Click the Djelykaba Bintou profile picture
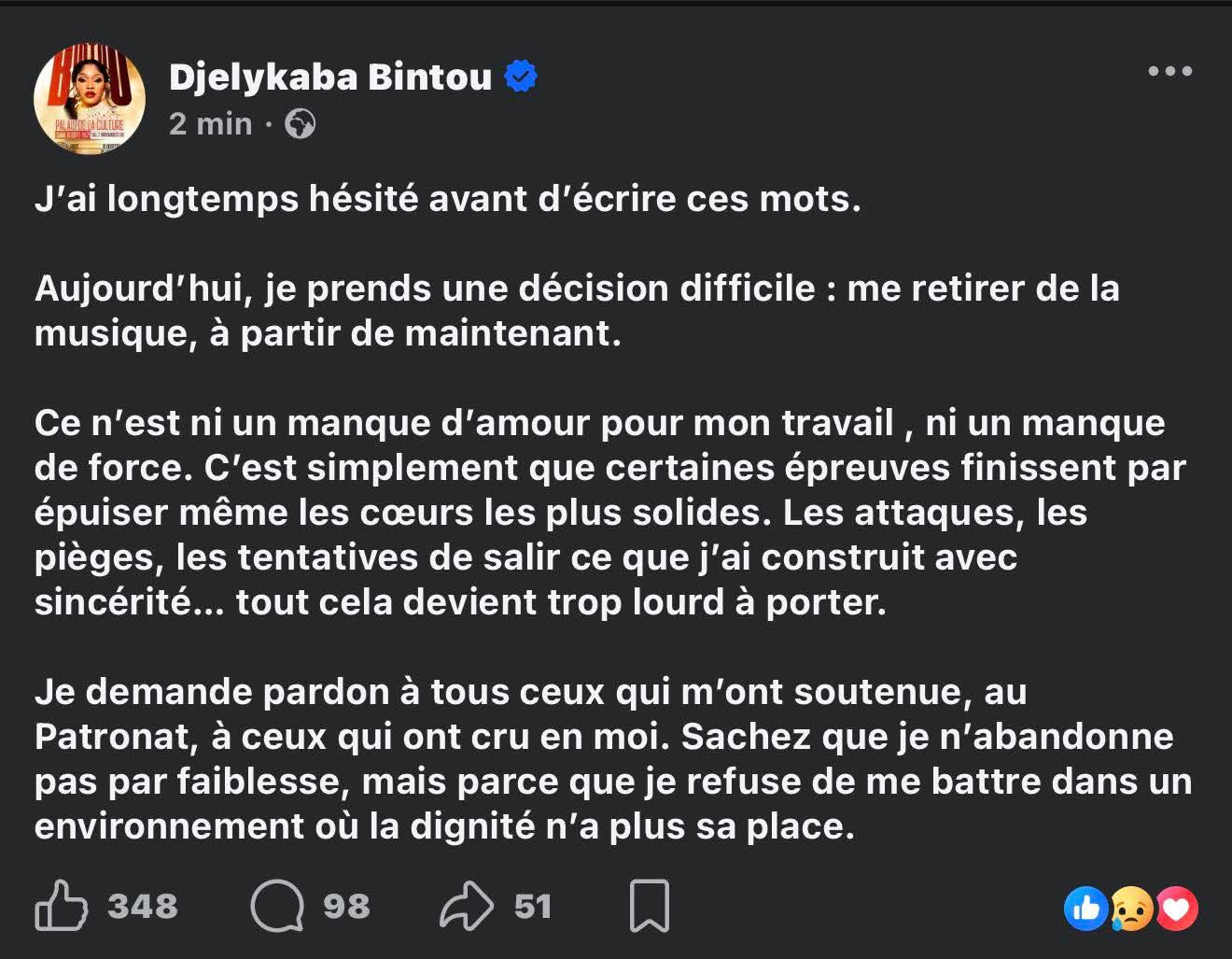The image size is (1232, 959). (90, 99)
